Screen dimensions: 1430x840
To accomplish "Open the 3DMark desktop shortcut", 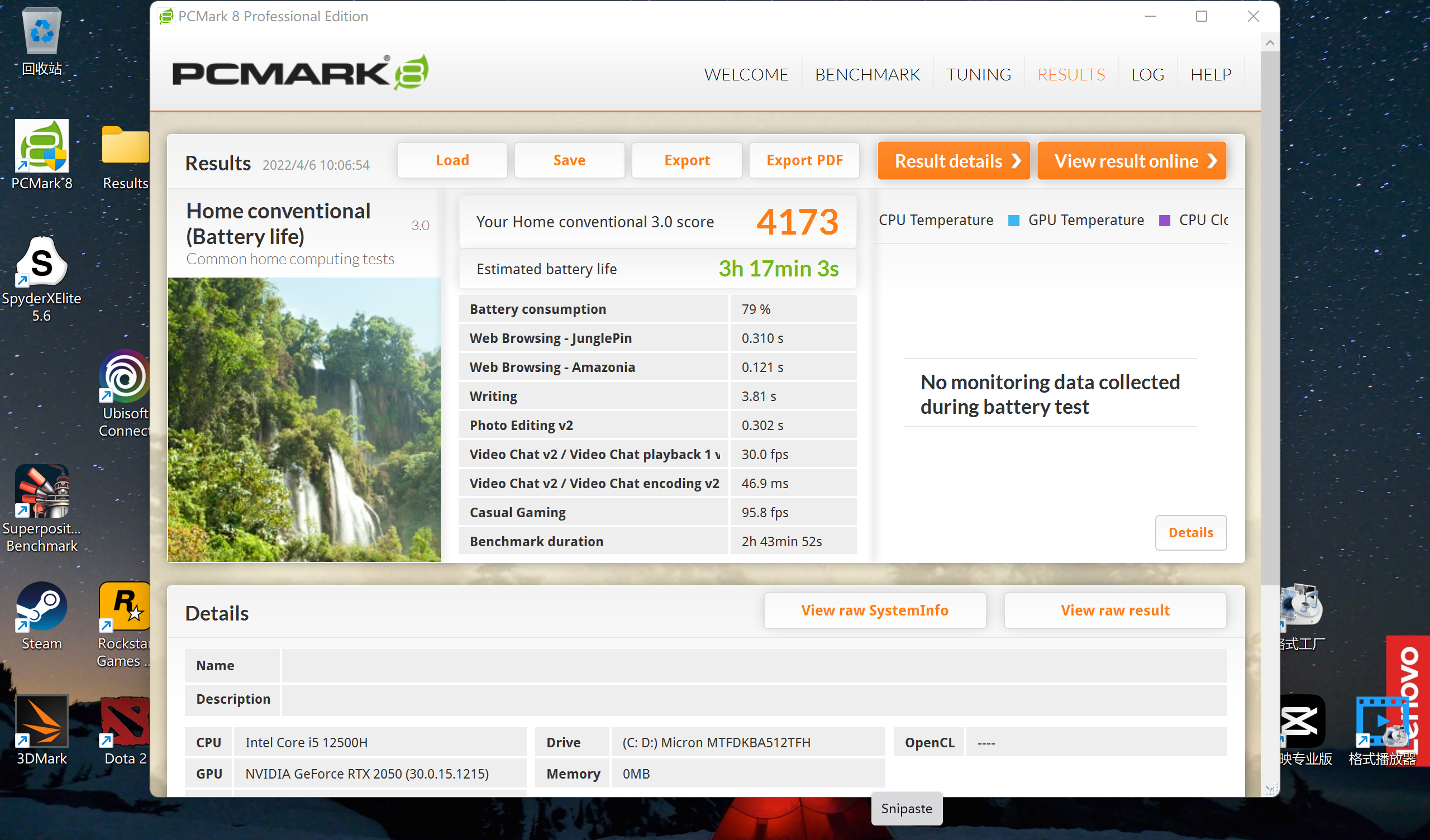I will click(x=41, y=722).
